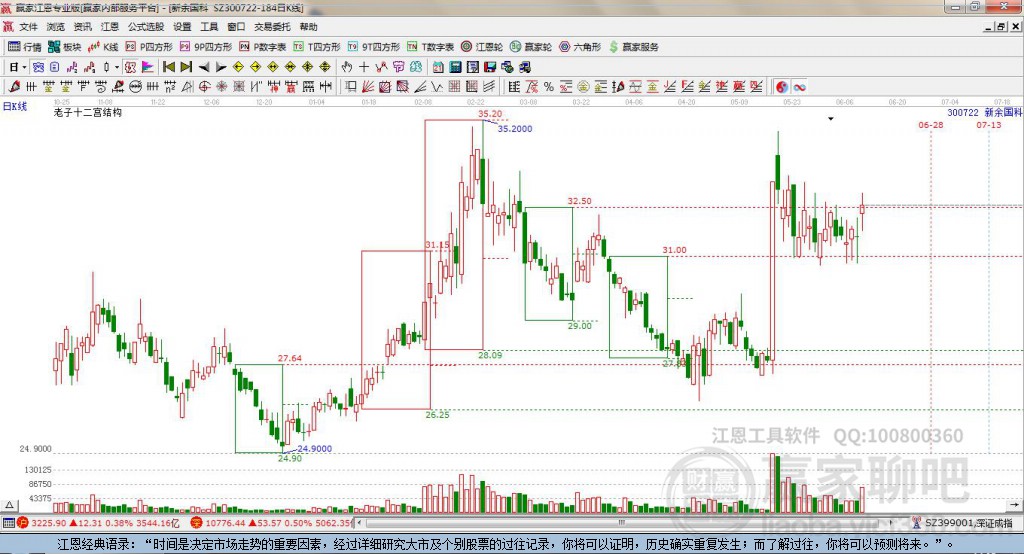This screenshot has width=1024, height=554.
Task: Click the K线 toolbar button
Action: tap(103, 47)
